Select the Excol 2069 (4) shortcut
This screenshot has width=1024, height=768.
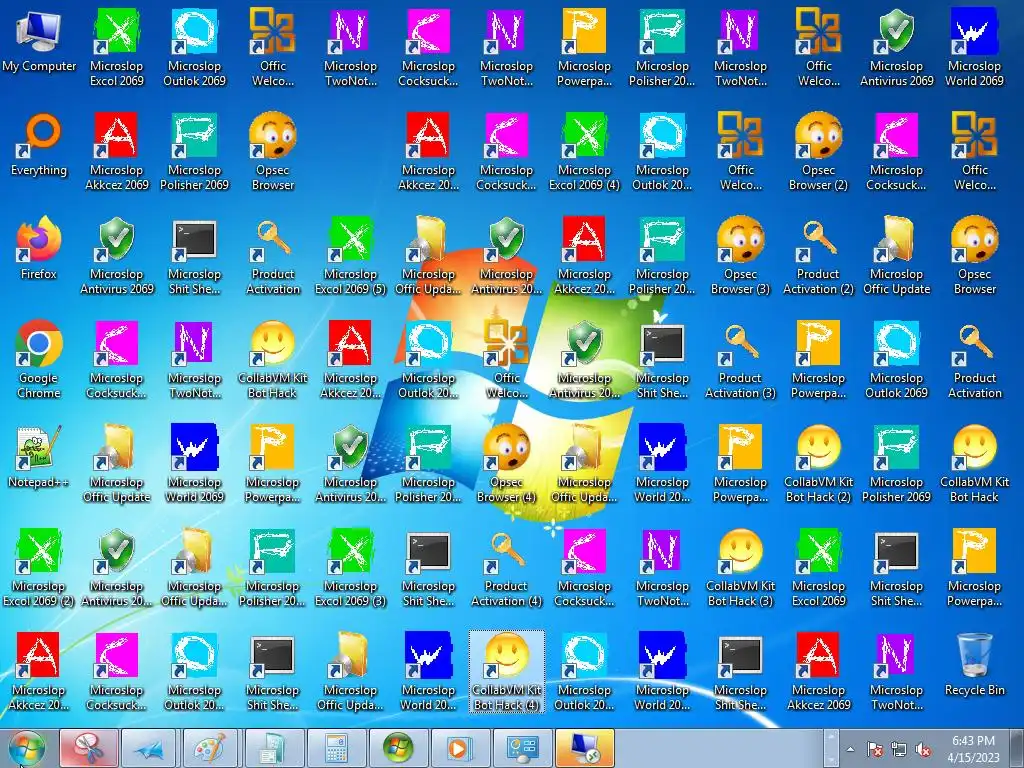[x=584, y=152]
